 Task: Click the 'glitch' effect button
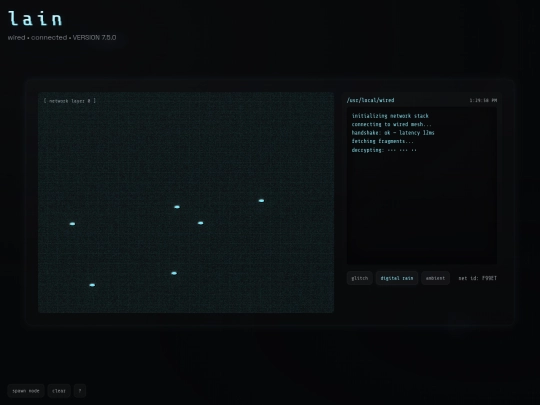click(x=360, y=278)
